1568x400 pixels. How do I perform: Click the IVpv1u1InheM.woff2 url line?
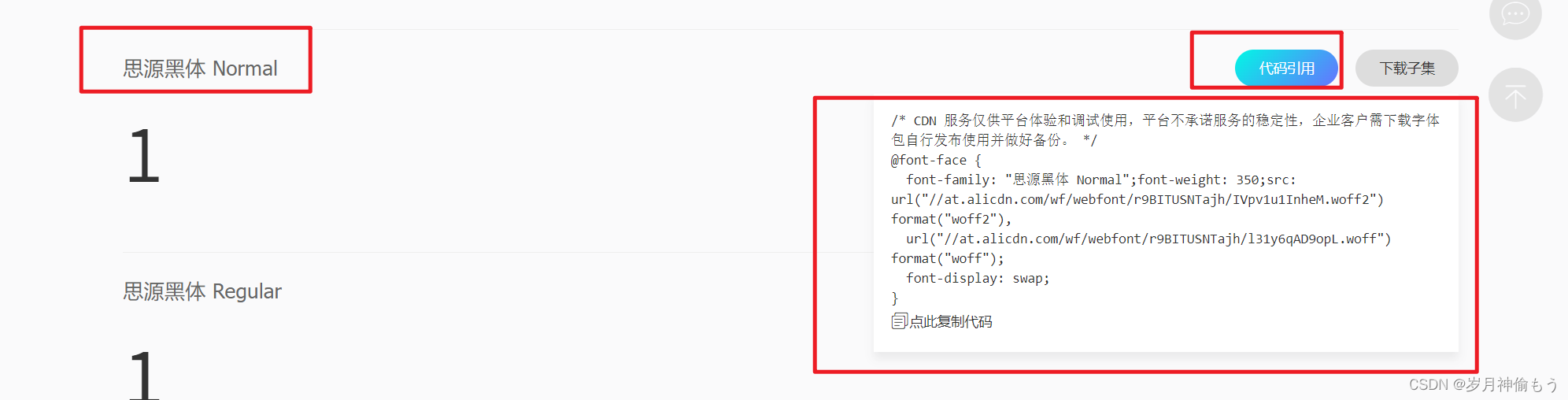[1137, 199]
